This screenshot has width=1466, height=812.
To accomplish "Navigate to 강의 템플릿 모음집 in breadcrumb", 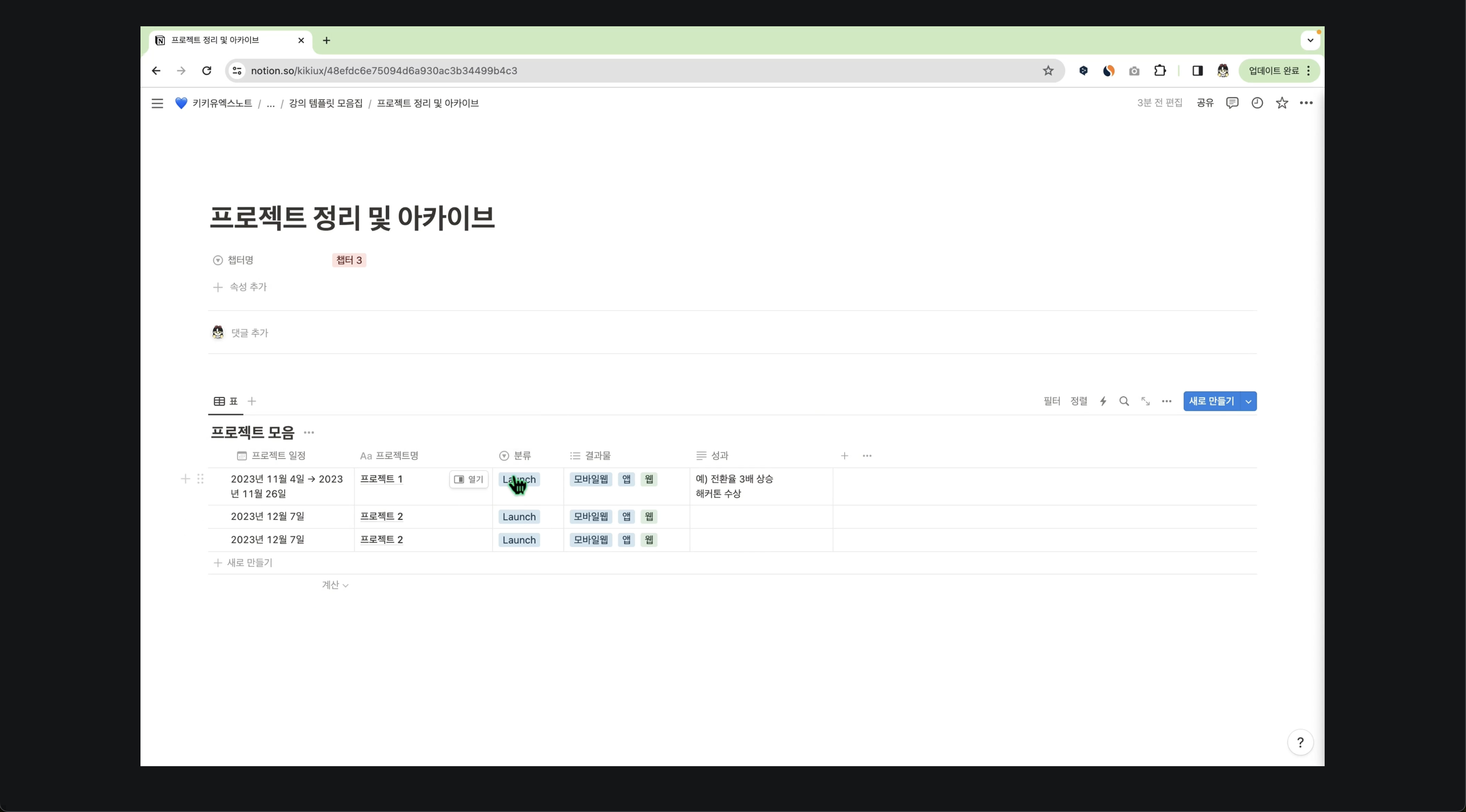I will pyautogui.click(x=324, y=103).
